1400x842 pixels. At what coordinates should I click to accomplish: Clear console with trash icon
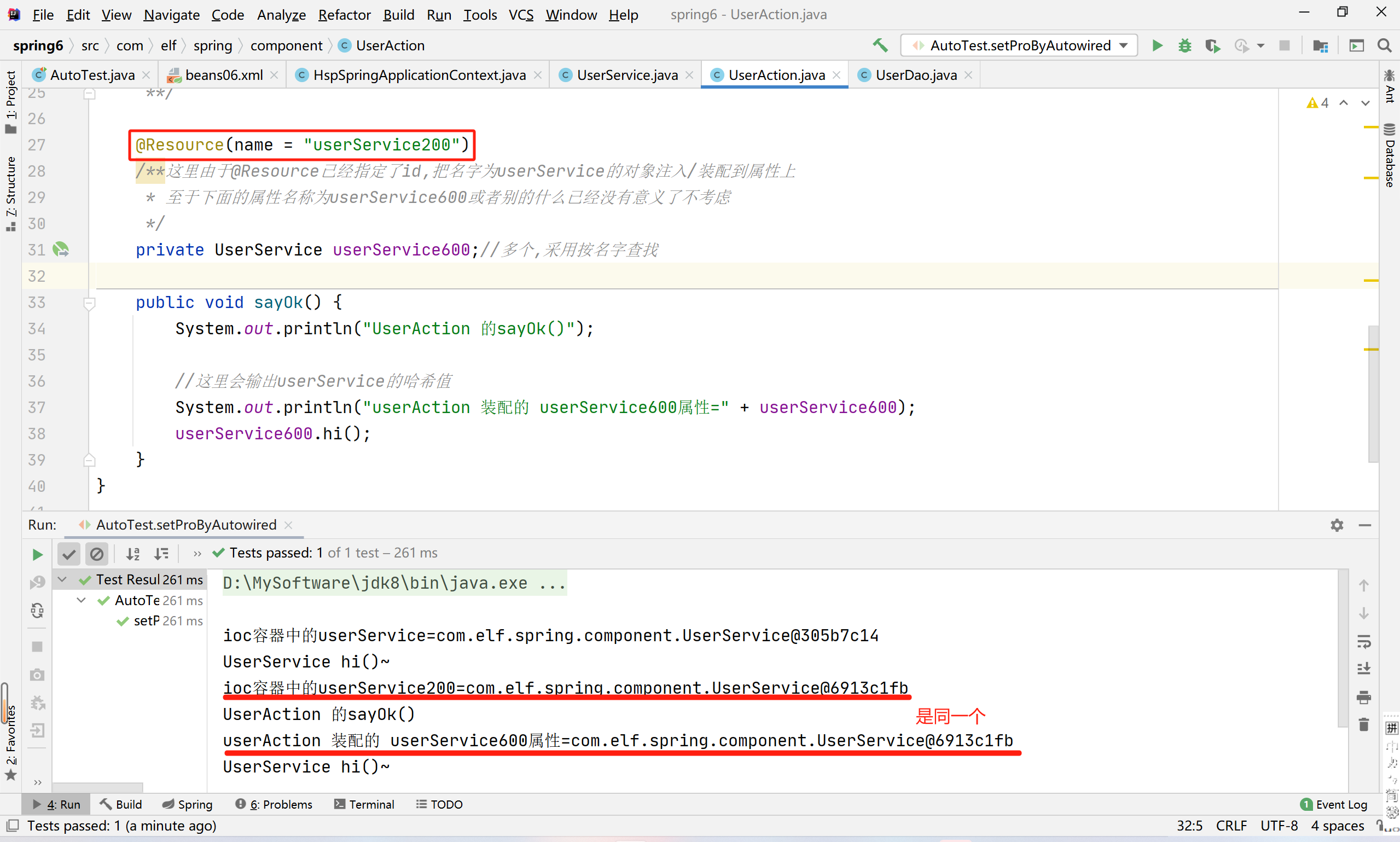(1364, 724)
